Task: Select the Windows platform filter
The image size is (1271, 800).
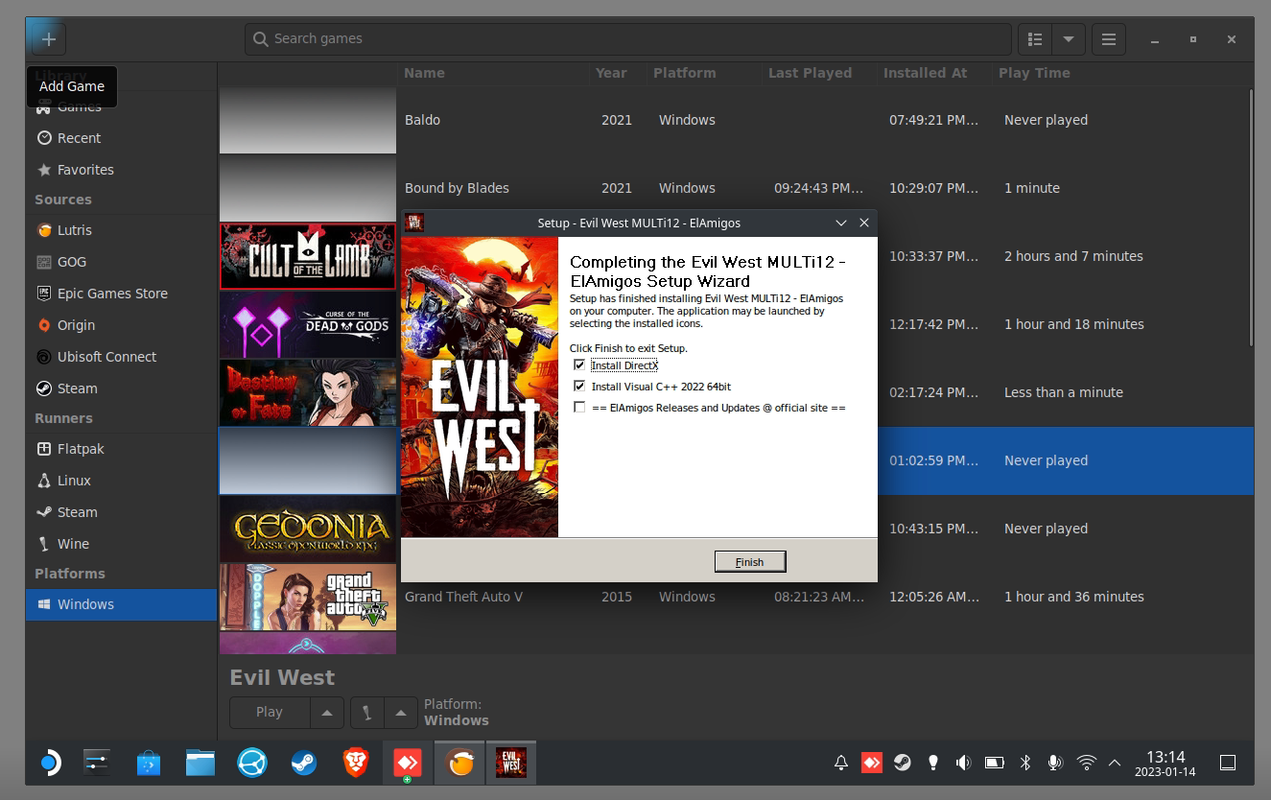Action: tap(121, 604)
